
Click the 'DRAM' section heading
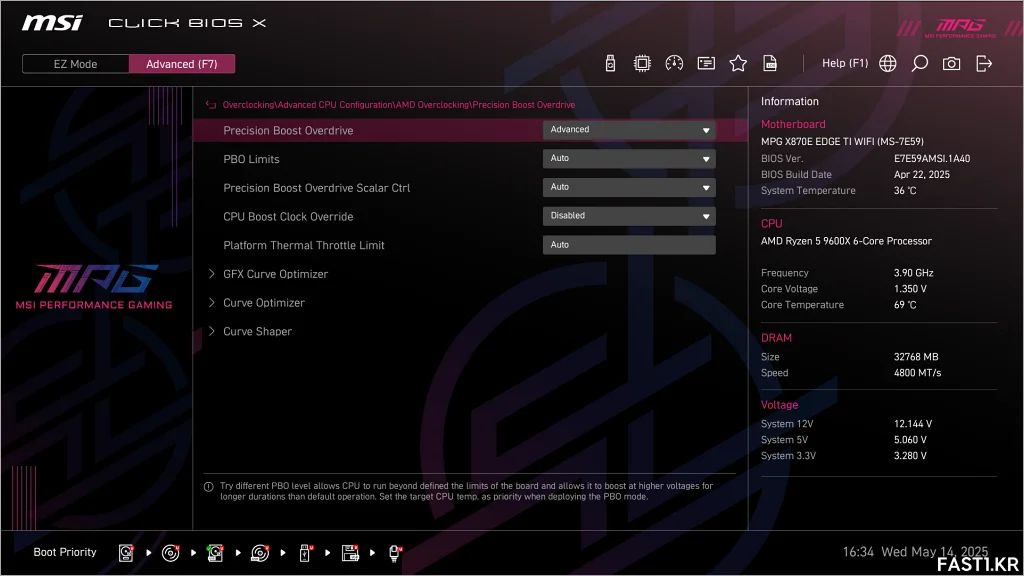click(776, 338)
